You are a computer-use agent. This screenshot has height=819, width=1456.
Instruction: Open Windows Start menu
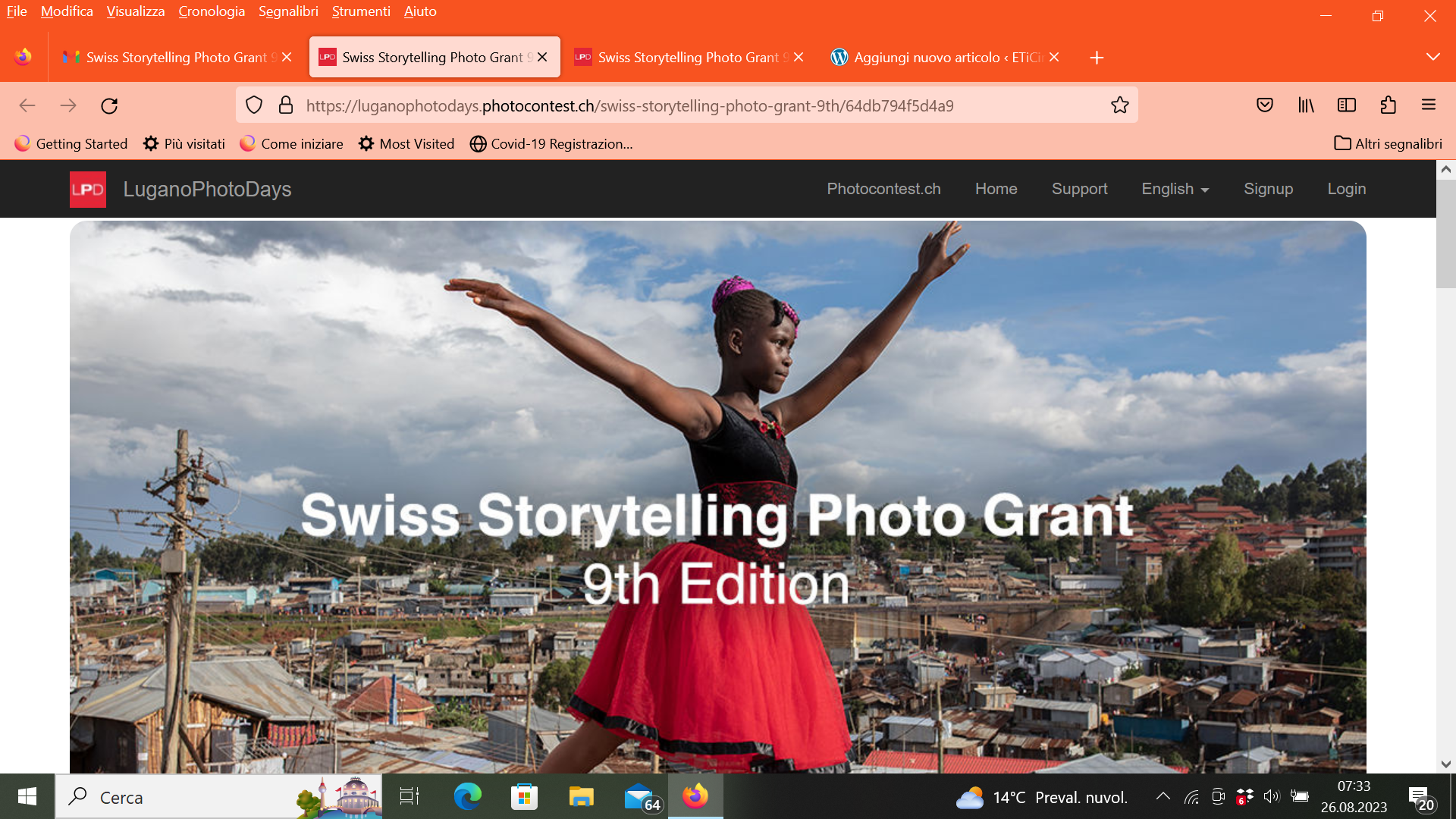(27, 797)
